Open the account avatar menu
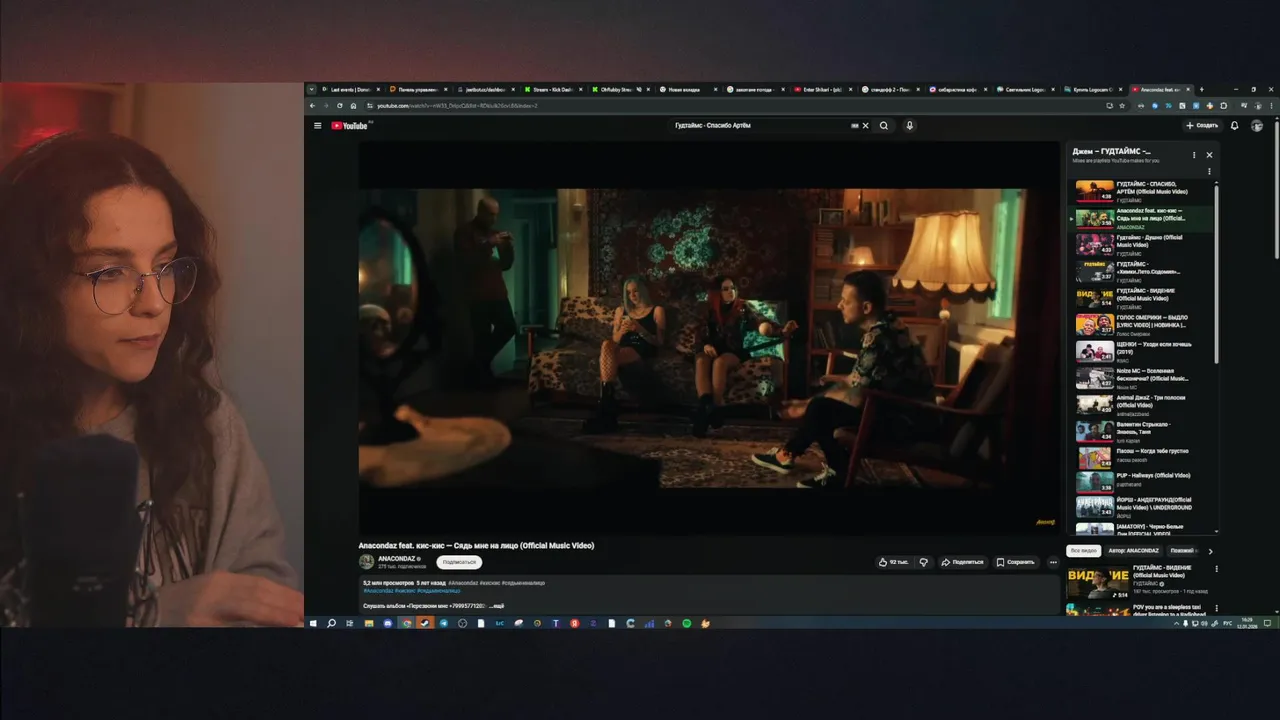The width and height of the screenshot is (1280, 720). [1257, 126]
